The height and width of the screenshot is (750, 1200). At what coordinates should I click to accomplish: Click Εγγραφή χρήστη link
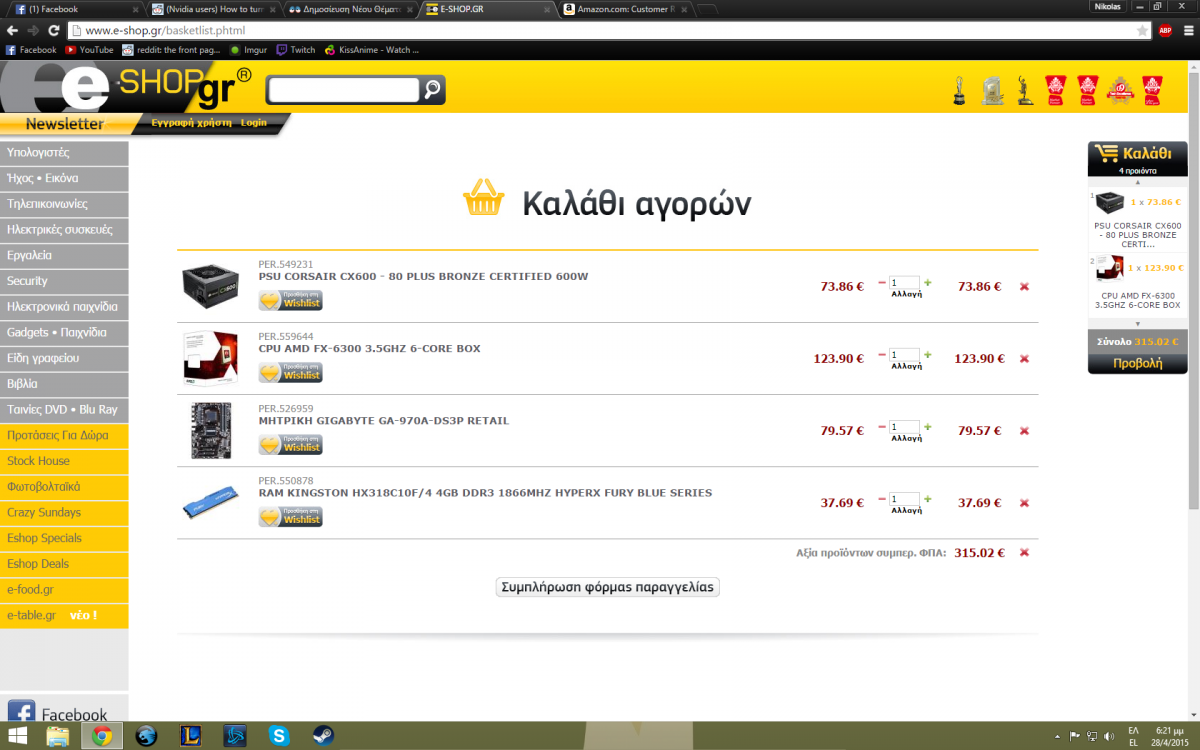tap(191, 122)
